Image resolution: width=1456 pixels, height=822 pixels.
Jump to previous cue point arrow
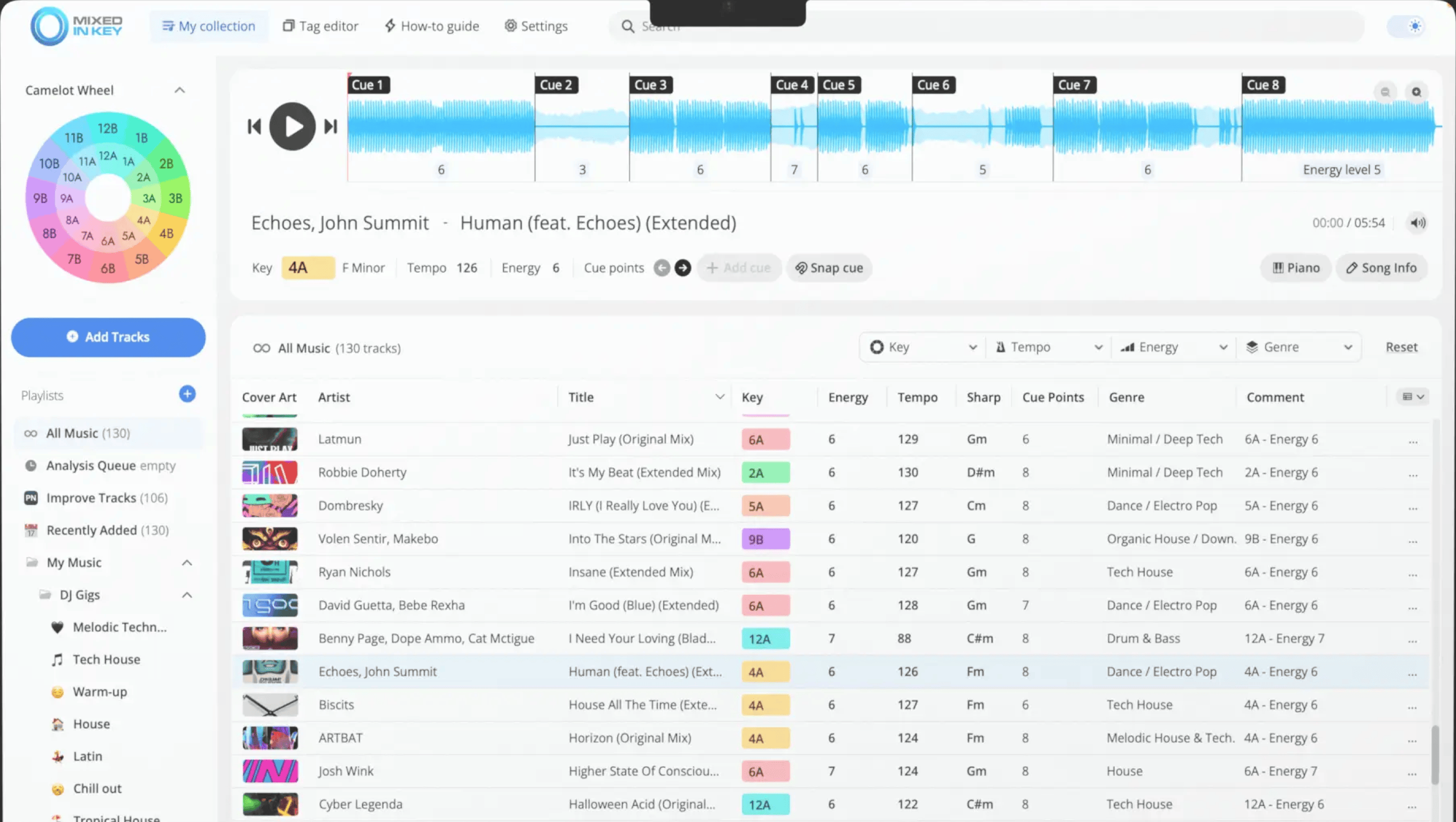click(662, 268)
